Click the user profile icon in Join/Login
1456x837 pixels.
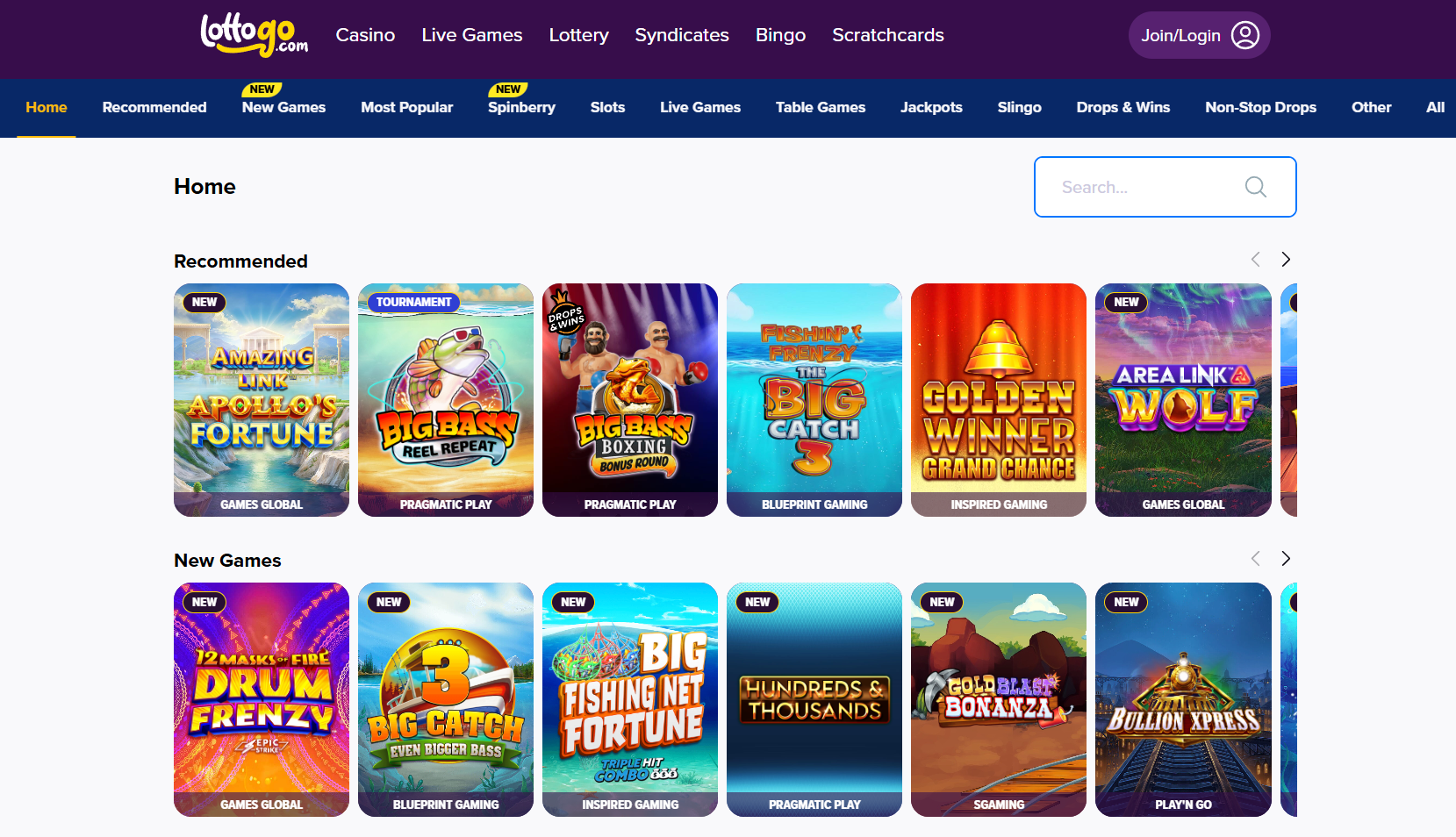tap(1245, 35)
